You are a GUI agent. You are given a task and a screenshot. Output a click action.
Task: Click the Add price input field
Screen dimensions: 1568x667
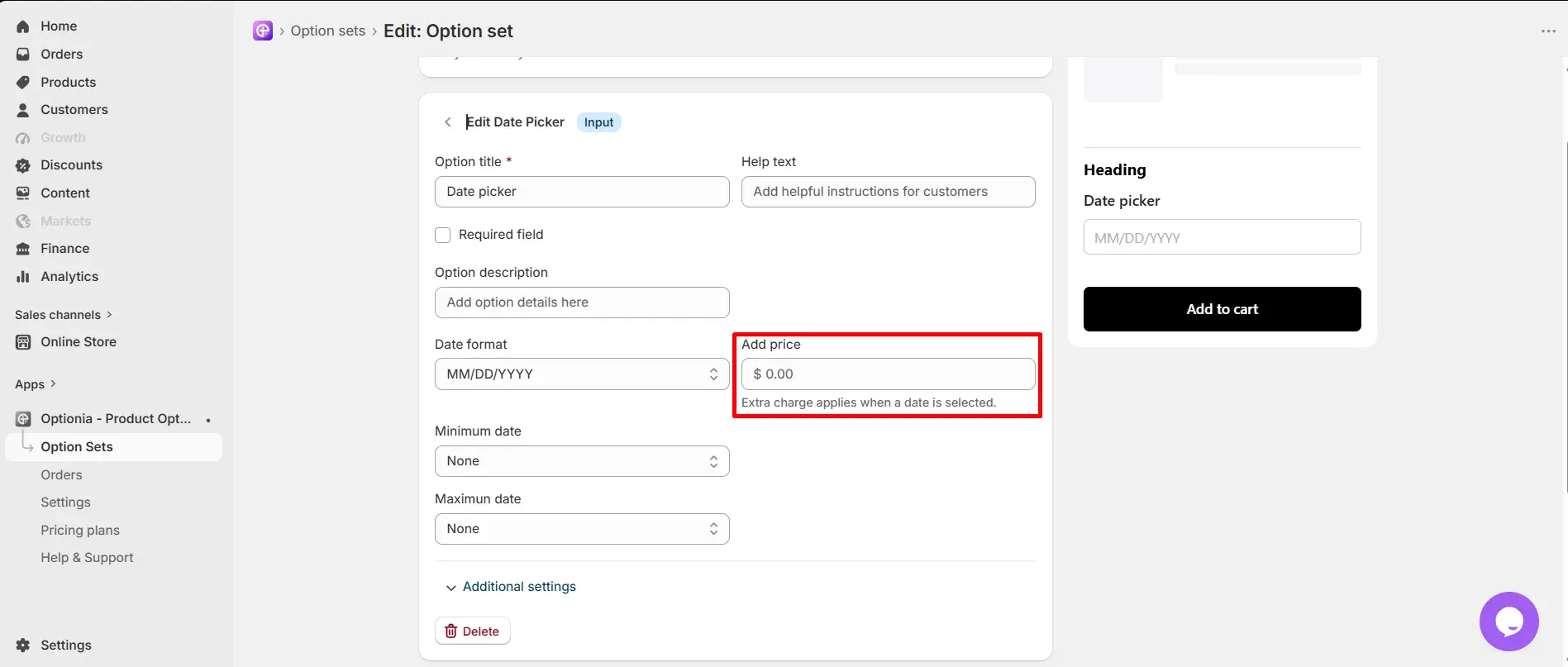coord(888,374)
